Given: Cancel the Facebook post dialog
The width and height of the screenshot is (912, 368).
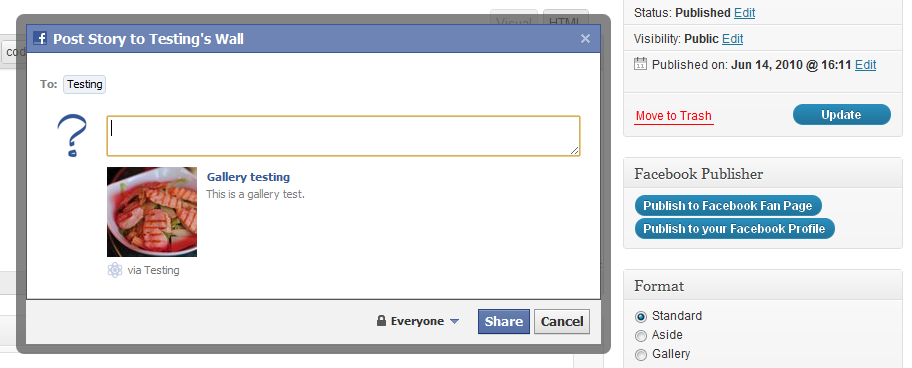Looking at the screenshot, I should coord(562,321).
